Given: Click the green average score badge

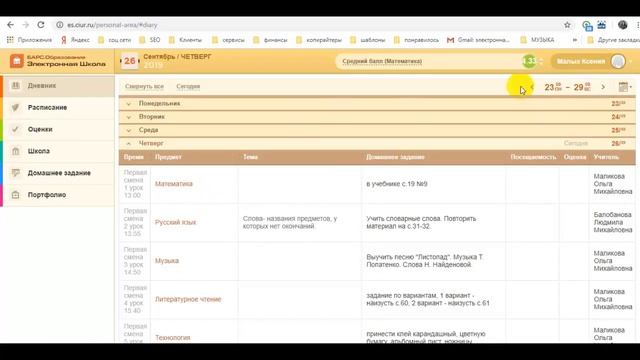Looking at the screenshot, I should pyautogui.click(x=529, y=61).
